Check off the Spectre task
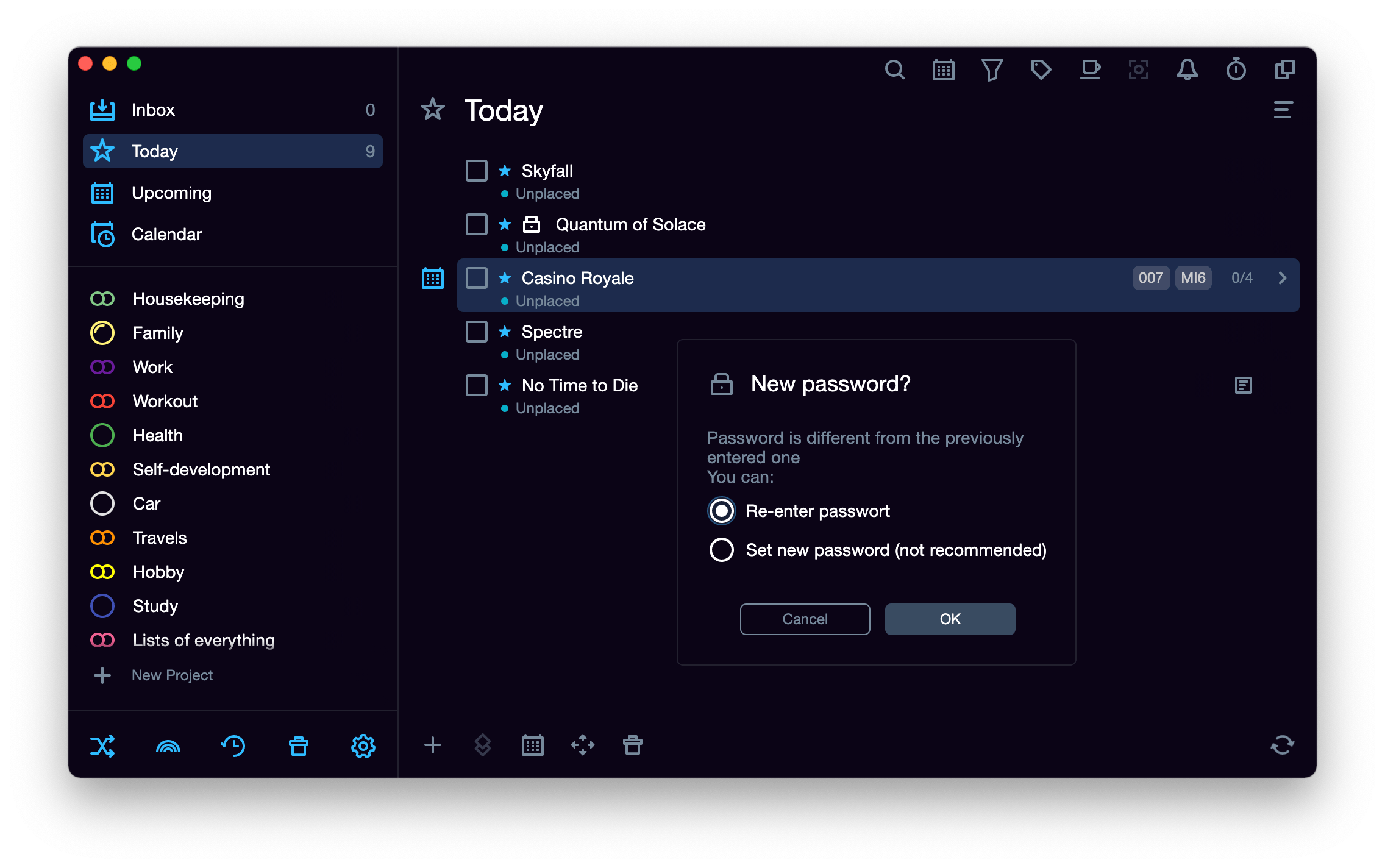1385x868 pixels. (x=477, y=332)
